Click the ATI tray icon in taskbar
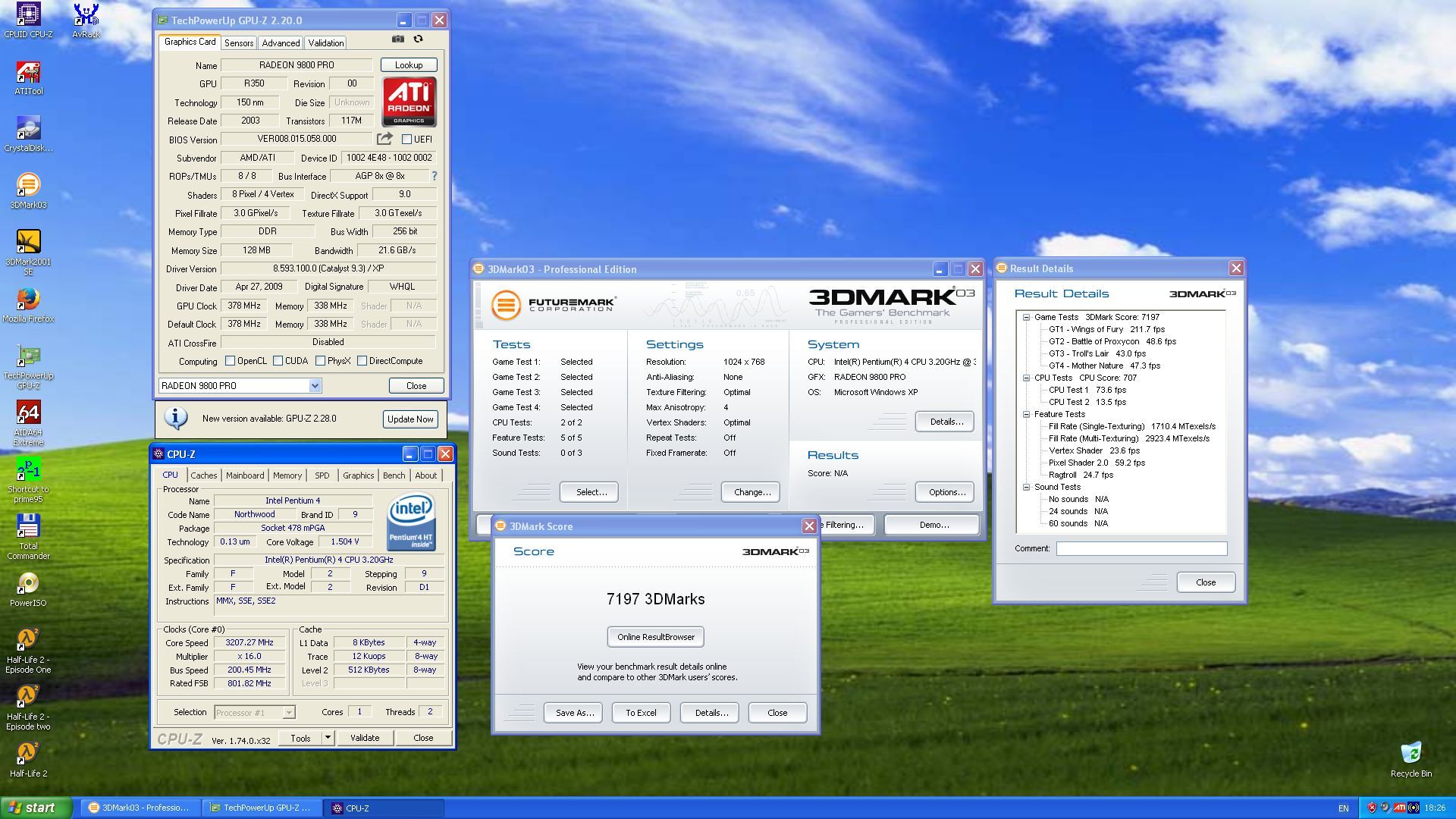This screenshot has width=1456, height=819. pyautogui.click(x=1400, y=808)
